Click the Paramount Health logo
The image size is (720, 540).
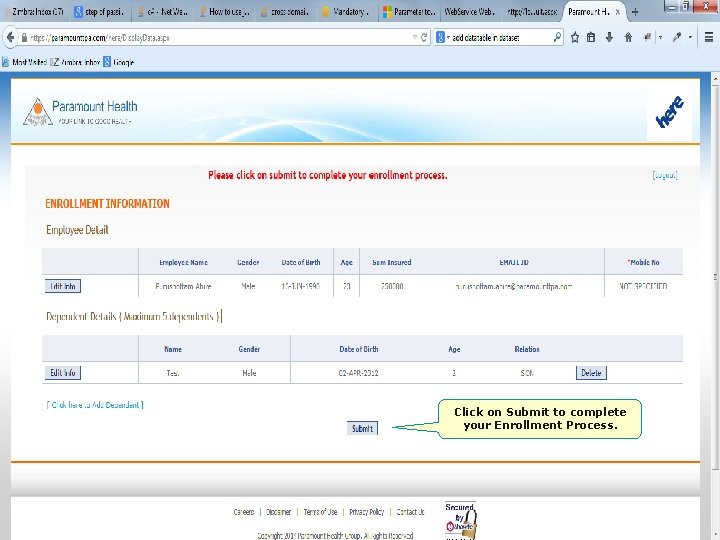pyautogui.click(x=80, y=112)
